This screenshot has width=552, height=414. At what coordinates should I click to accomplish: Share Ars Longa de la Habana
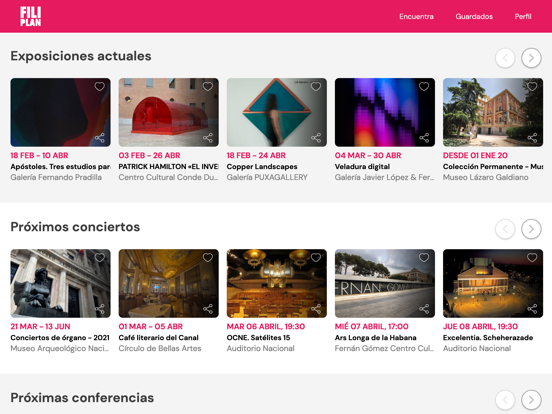[424, 309]
